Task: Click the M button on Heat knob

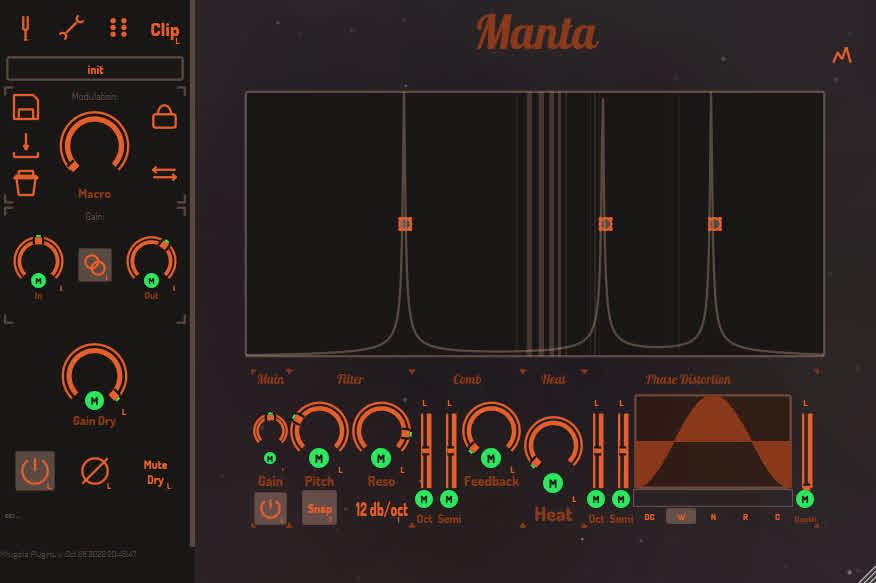Action: point(553,483)
